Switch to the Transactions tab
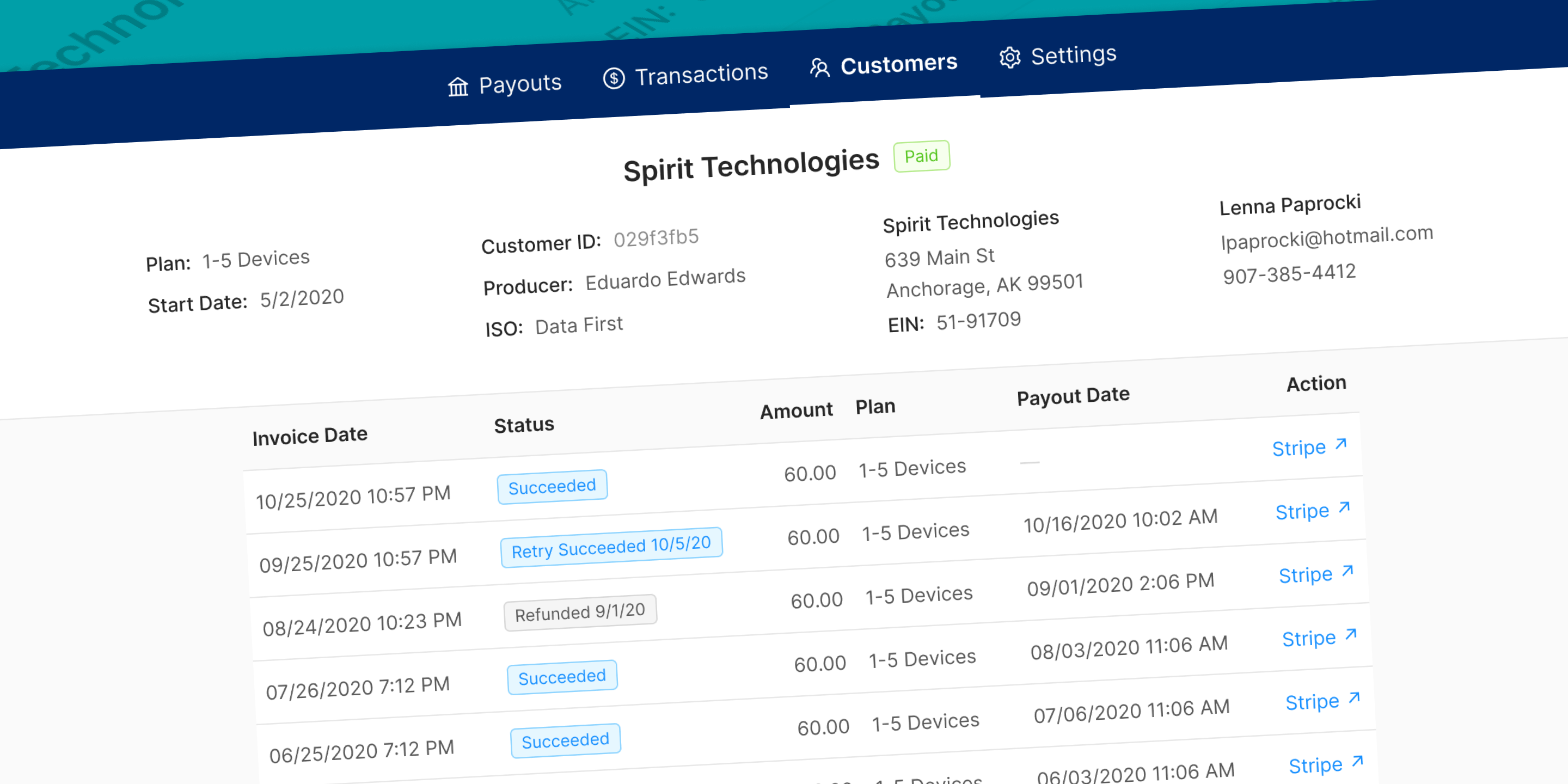 (685, 76)
